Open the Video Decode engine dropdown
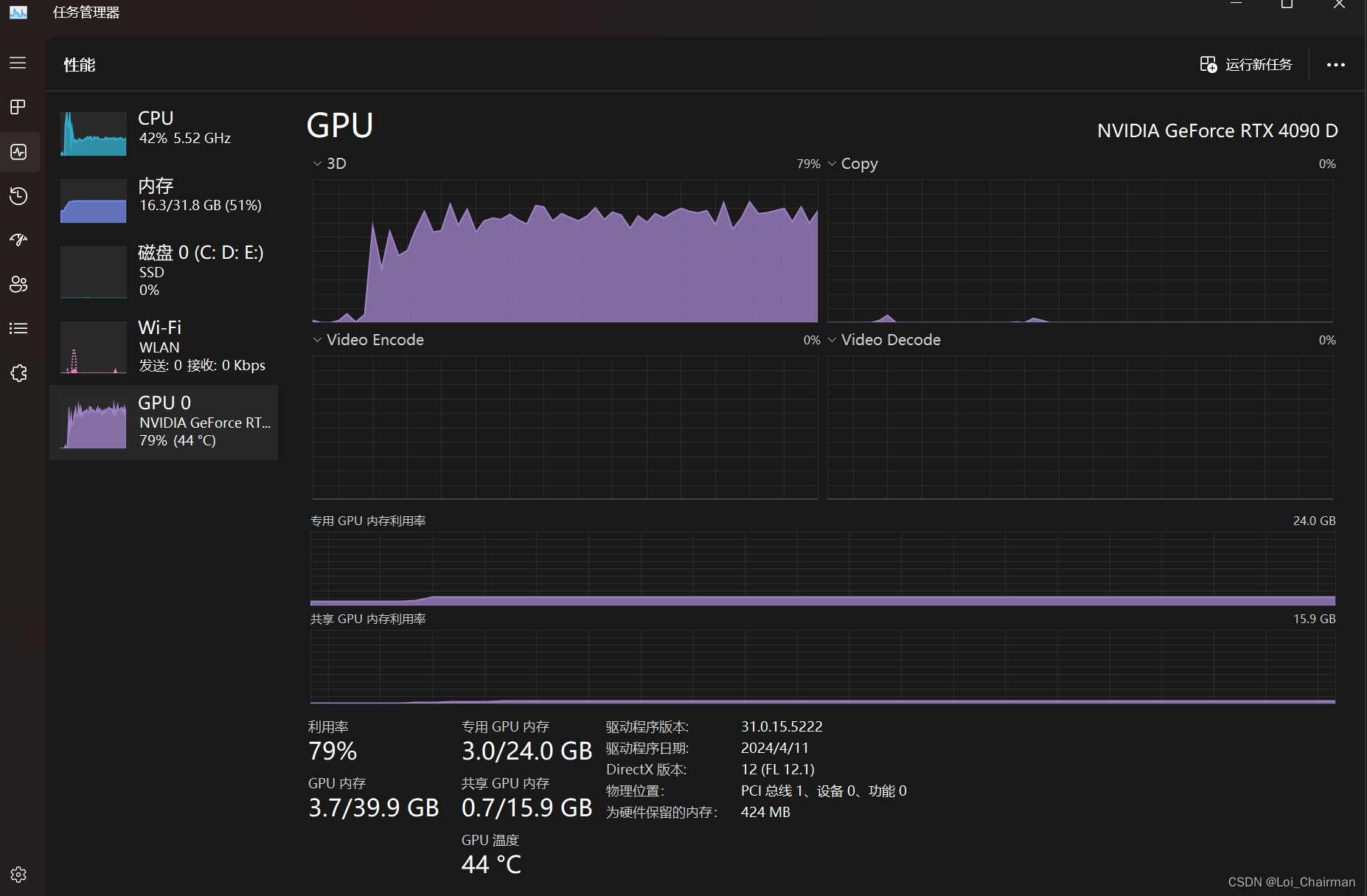 [832, 340]
